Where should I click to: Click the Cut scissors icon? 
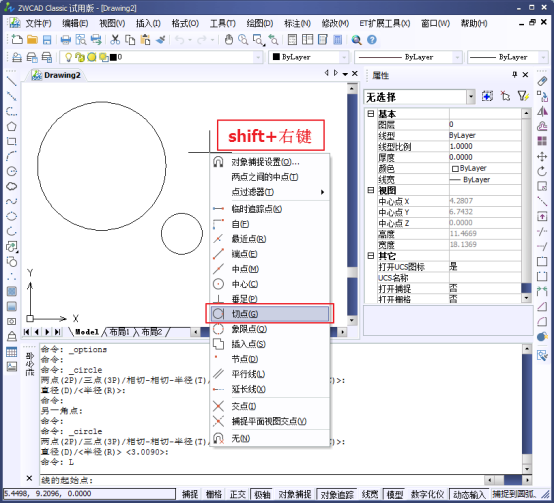pyautogui.click(x=115, y=40)
